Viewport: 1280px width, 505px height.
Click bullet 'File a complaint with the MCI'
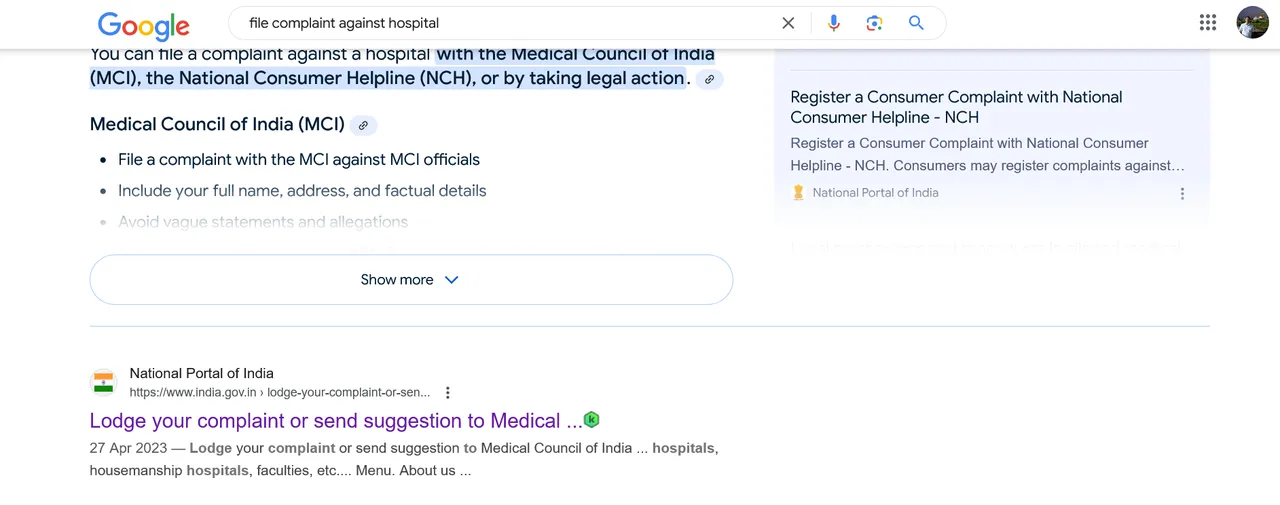tap(299, 160)
